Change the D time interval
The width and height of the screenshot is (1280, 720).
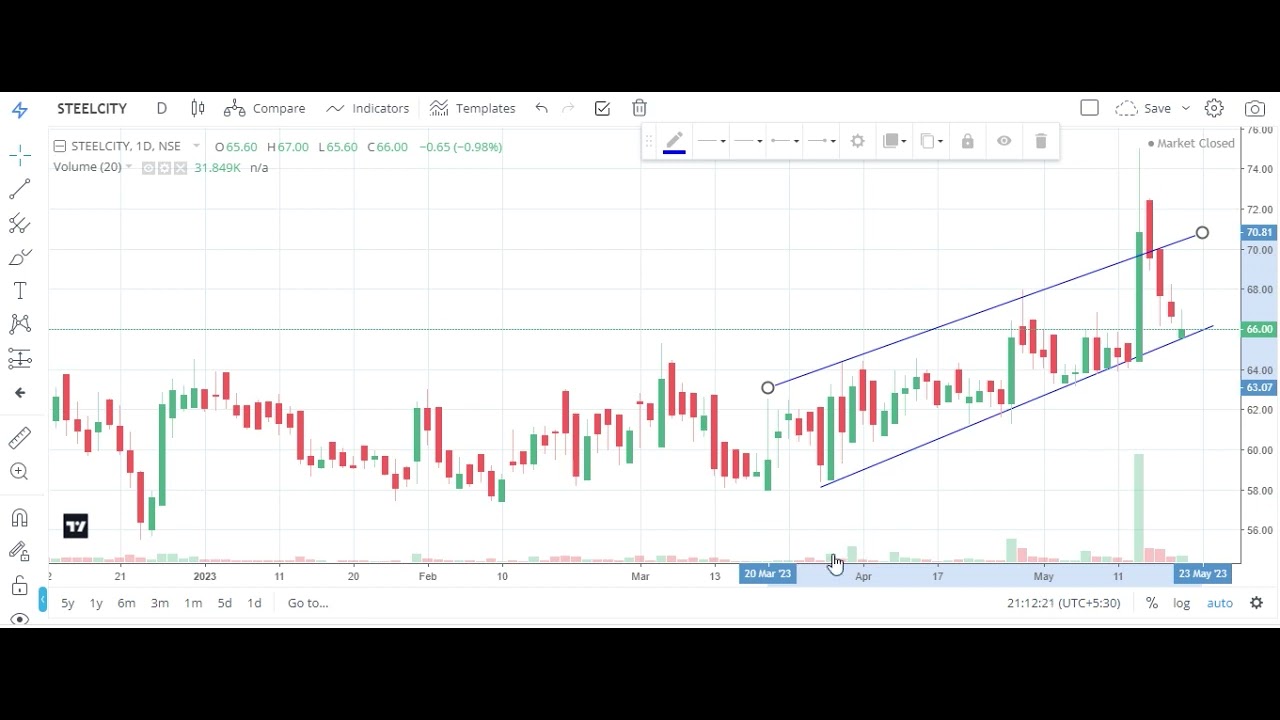coord(161,108)
